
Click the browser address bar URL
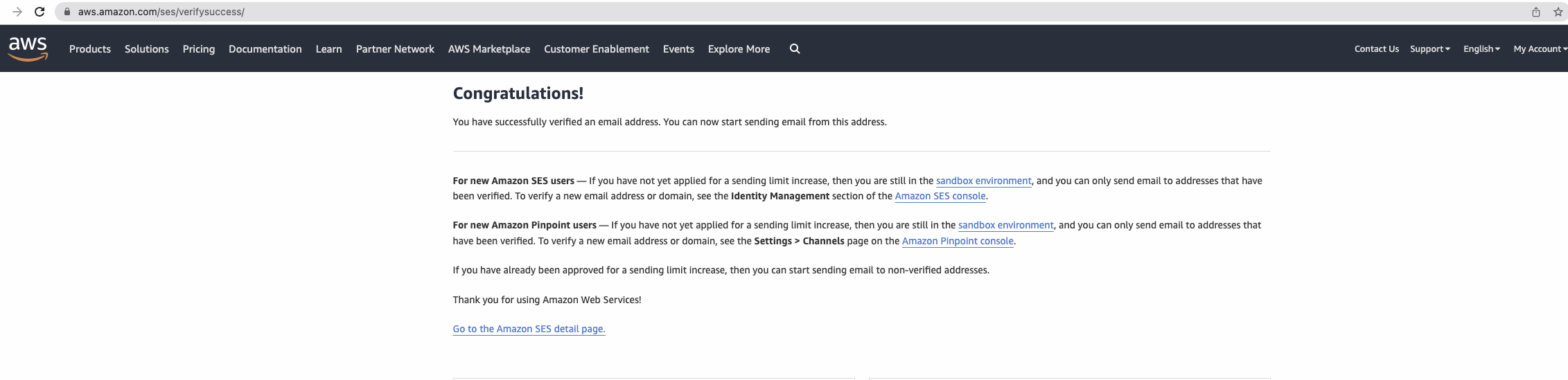[x=161, y=12]
